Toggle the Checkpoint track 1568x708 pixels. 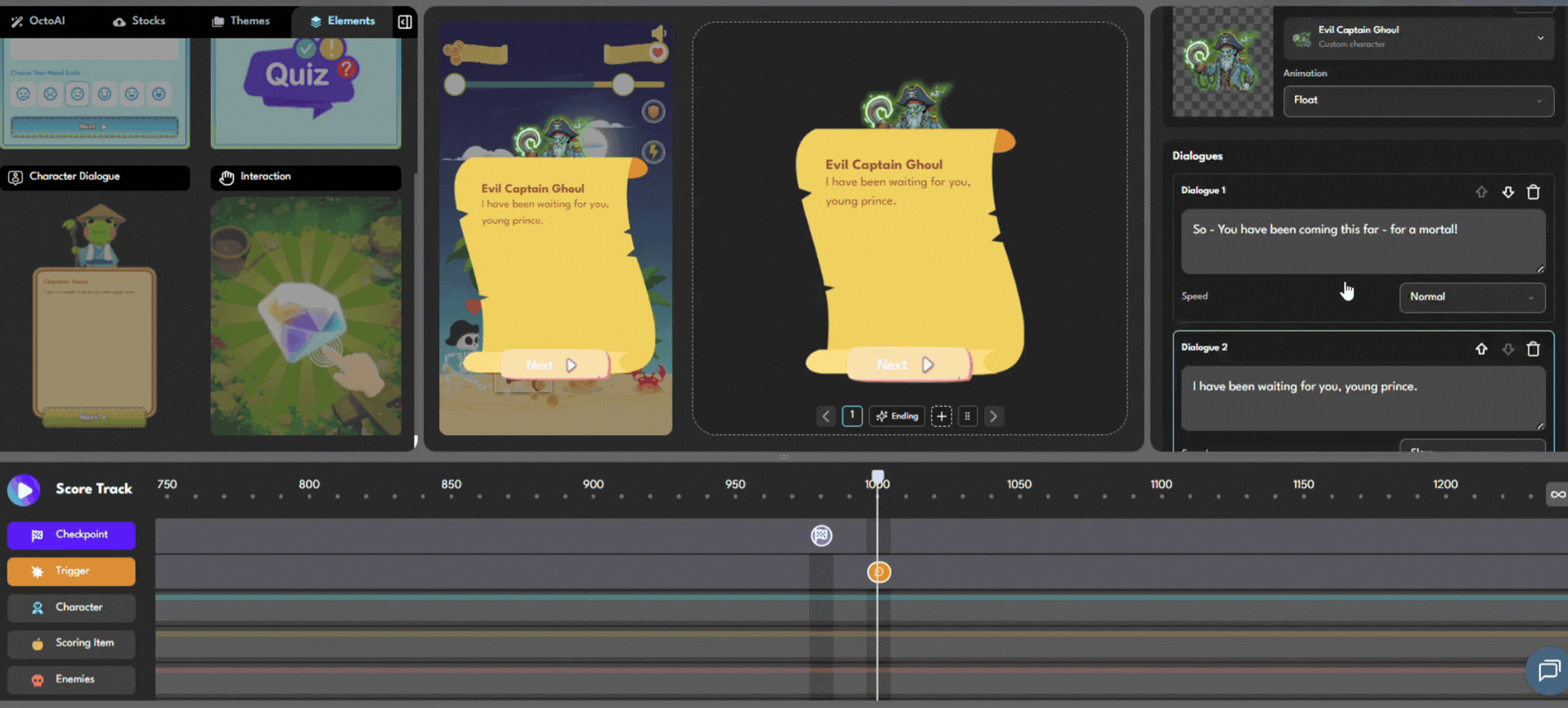pos(71,535)
